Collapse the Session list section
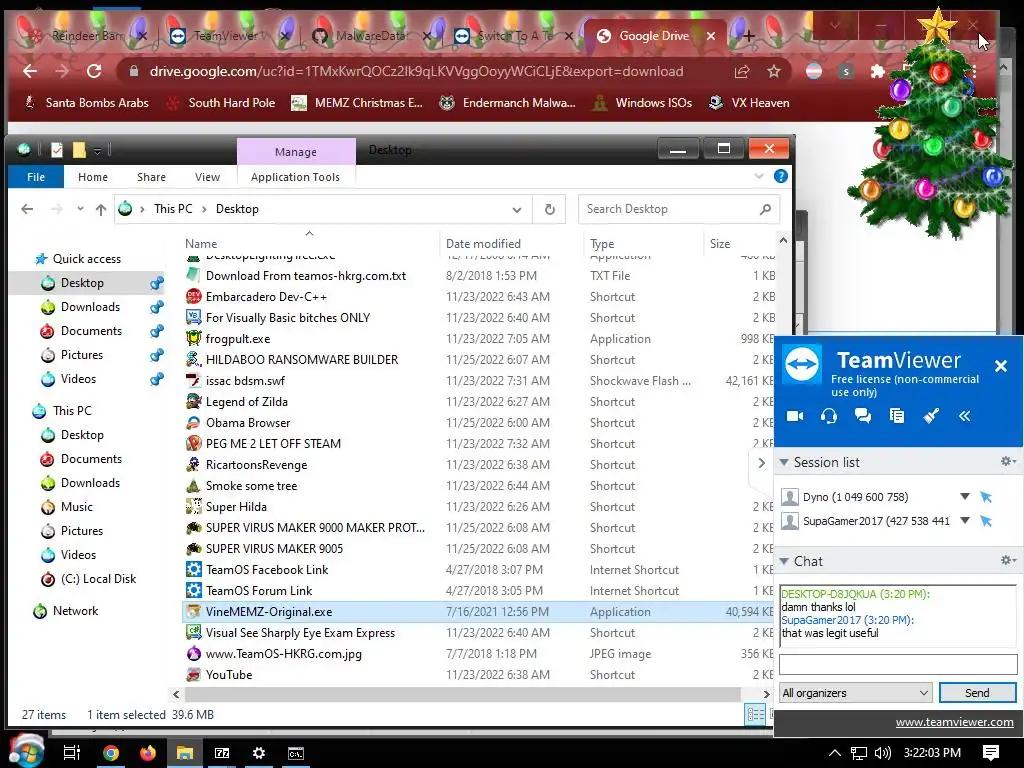 tap(784, 462)
